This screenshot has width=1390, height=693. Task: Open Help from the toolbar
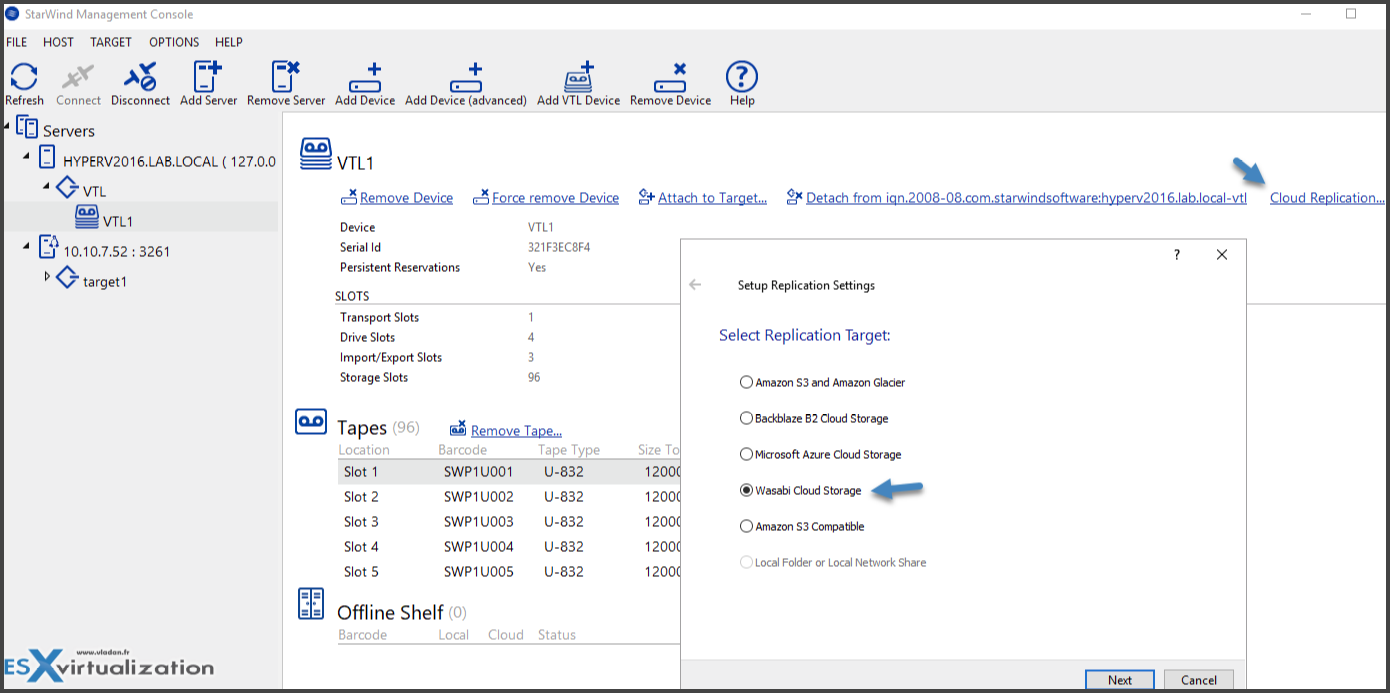point(742,77)
